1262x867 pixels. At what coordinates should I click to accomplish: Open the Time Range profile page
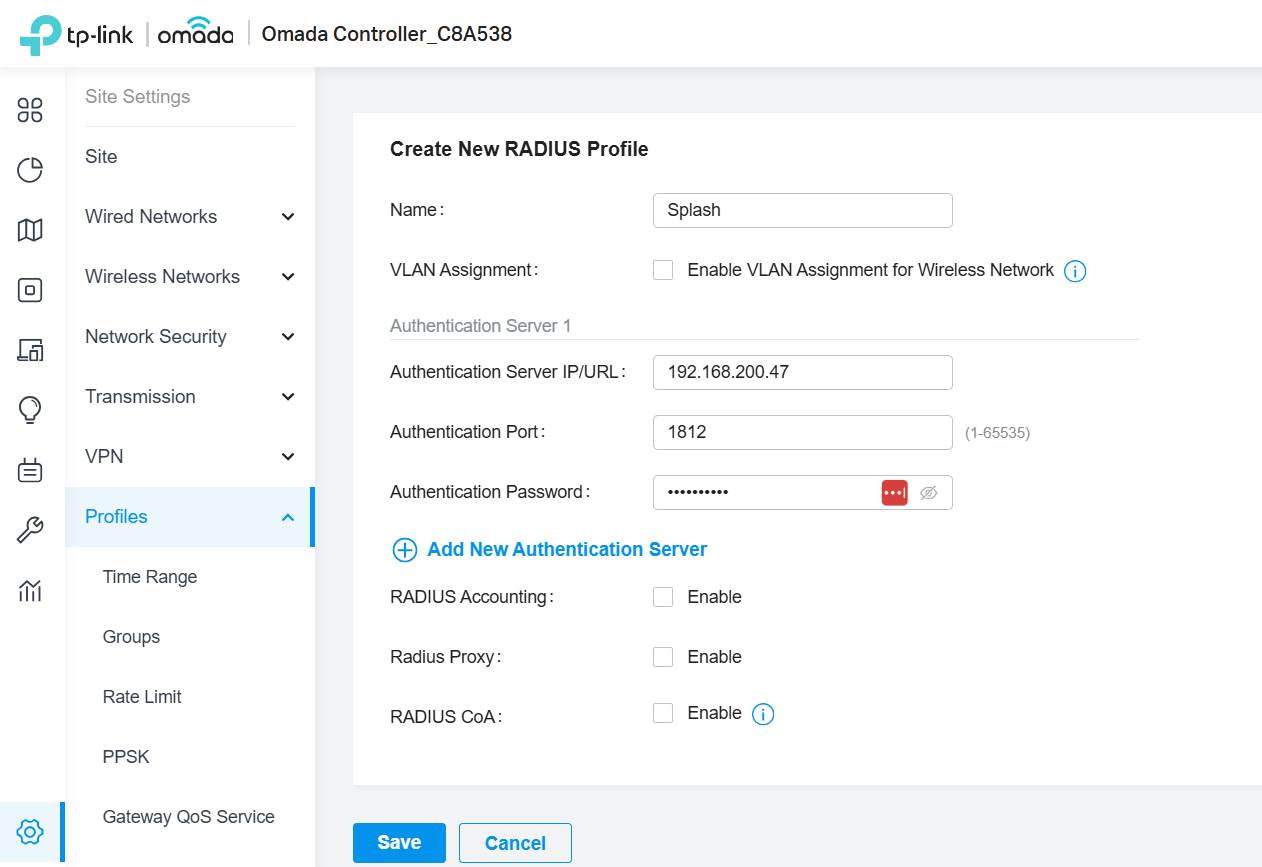click(x=150, y=577)
